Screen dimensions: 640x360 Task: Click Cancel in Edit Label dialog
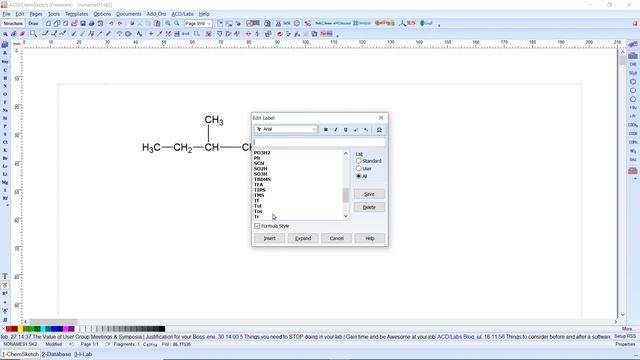coord(336,238)
